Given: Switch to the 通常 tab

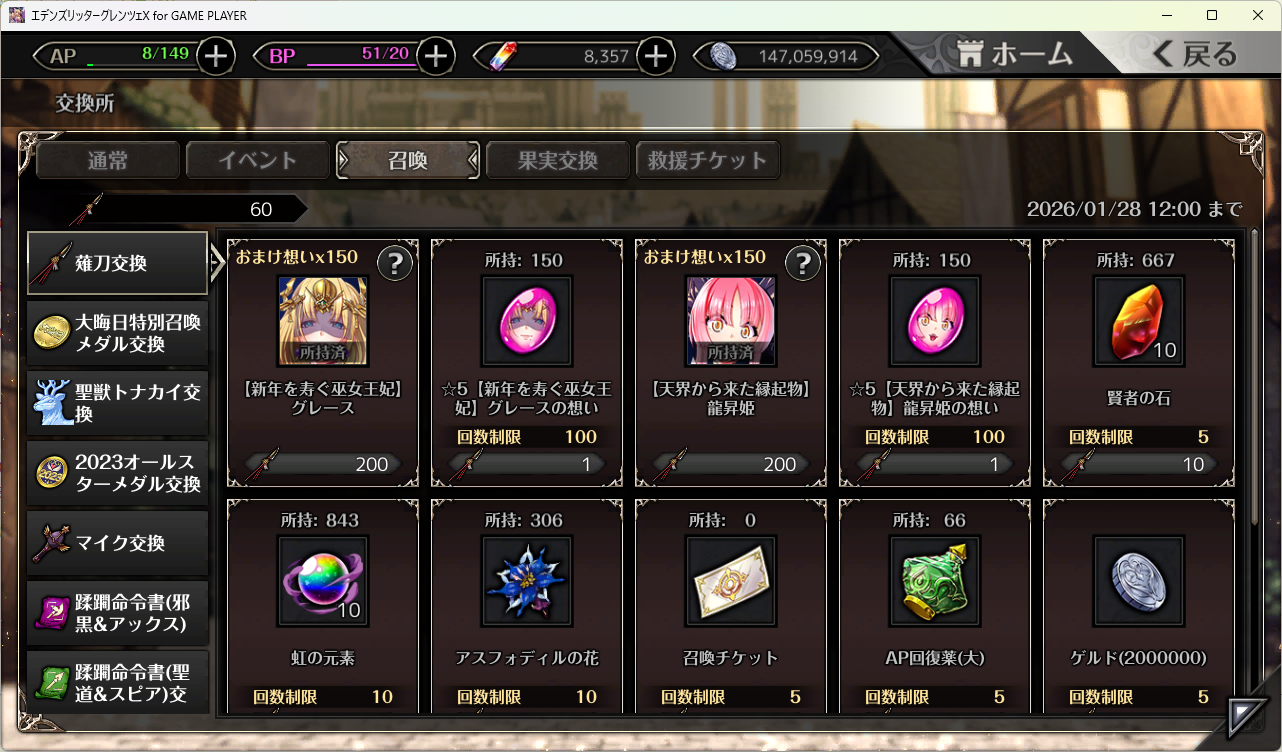Looking at the screenshot, I should pos(108,160).
